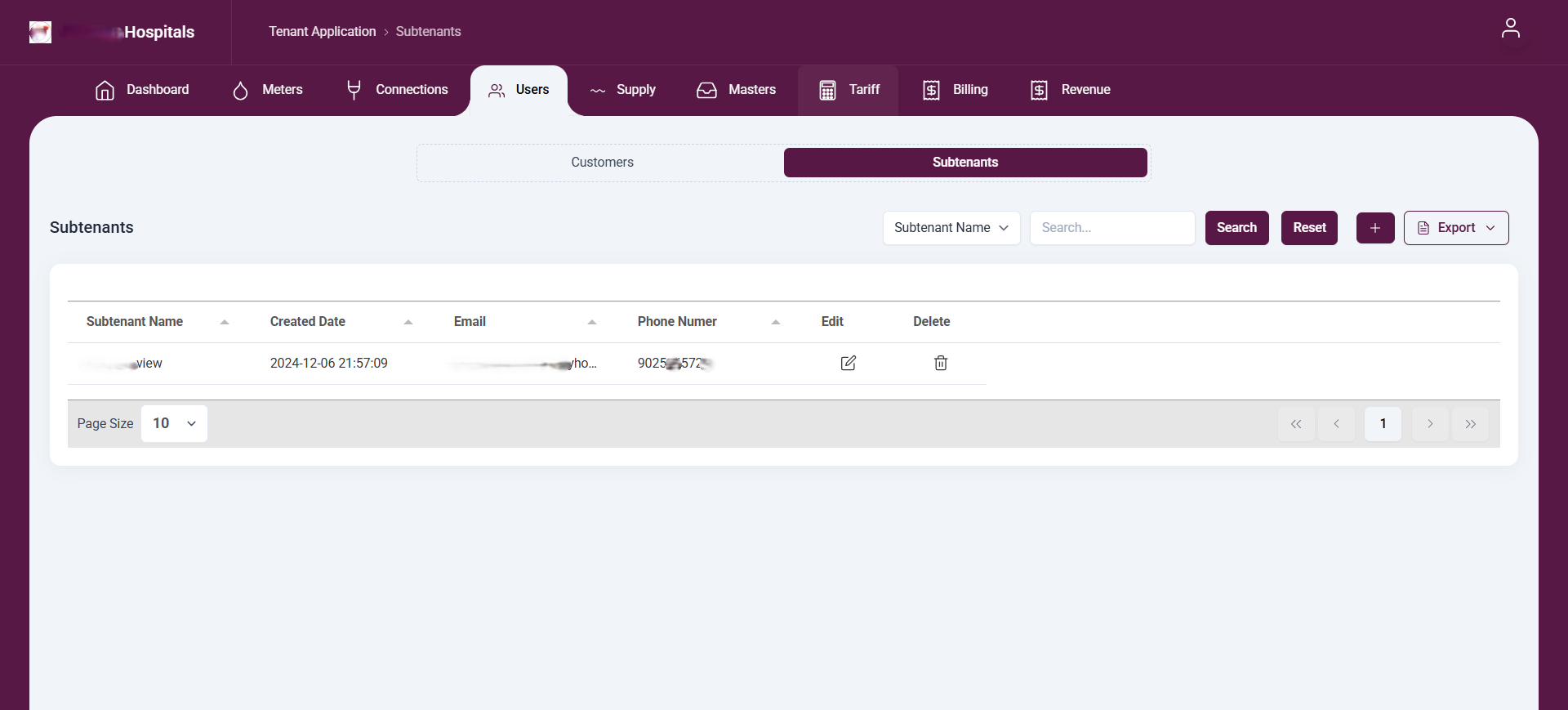Open the Page Size dropdown
Image resolution: width=1568 pixels, height=710 pixels.
pos(174,423)
